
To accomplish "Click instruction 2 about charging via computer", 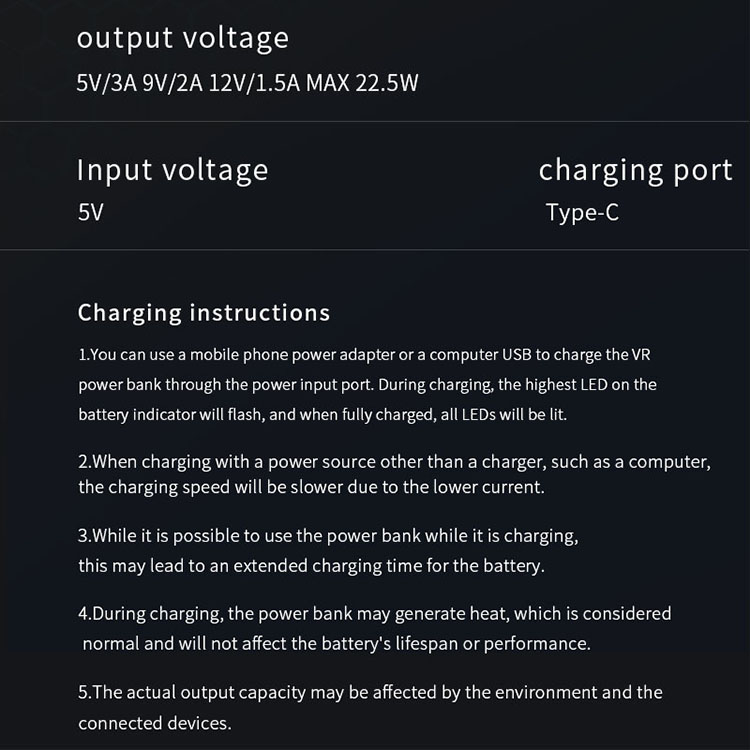I will (394, 462).
